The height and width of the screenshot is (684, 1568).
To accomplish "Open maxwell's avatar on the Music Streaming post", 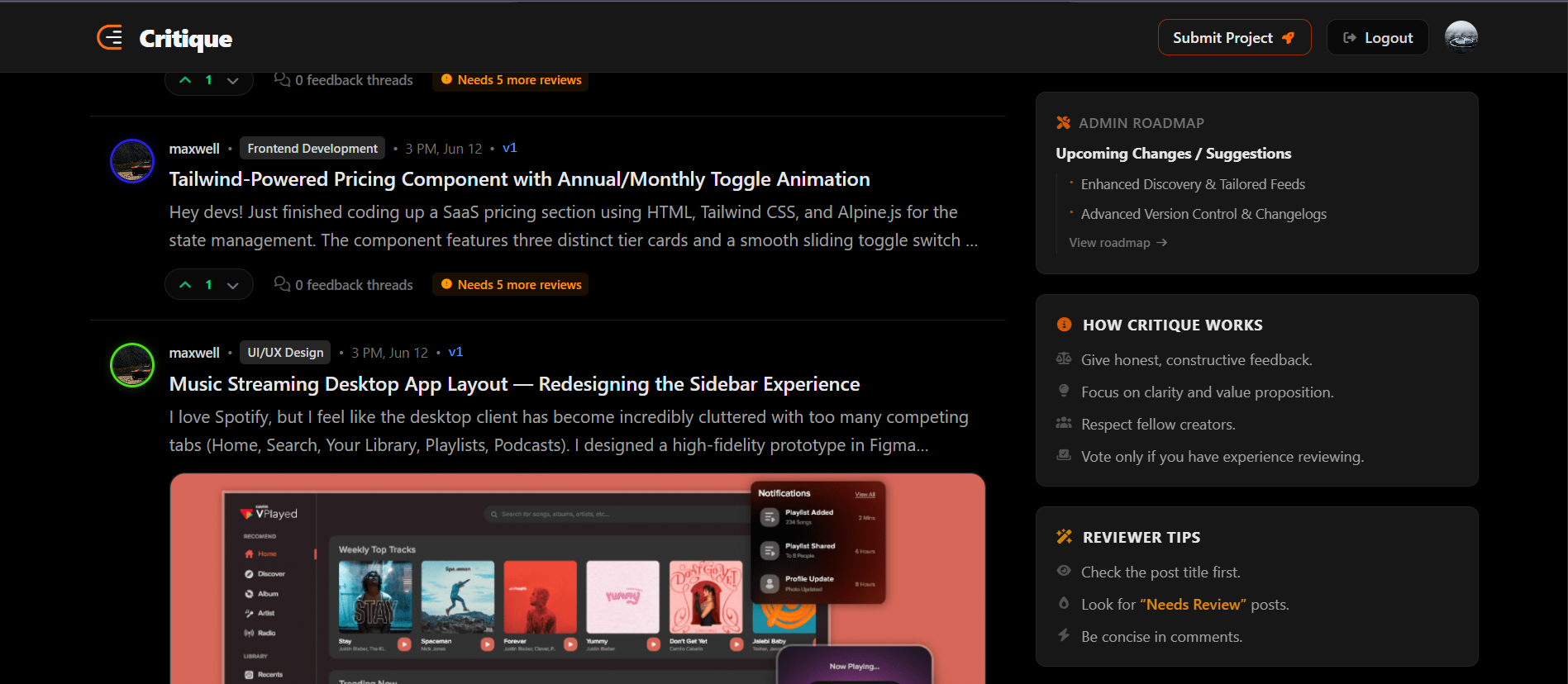I will coord(132,364).
